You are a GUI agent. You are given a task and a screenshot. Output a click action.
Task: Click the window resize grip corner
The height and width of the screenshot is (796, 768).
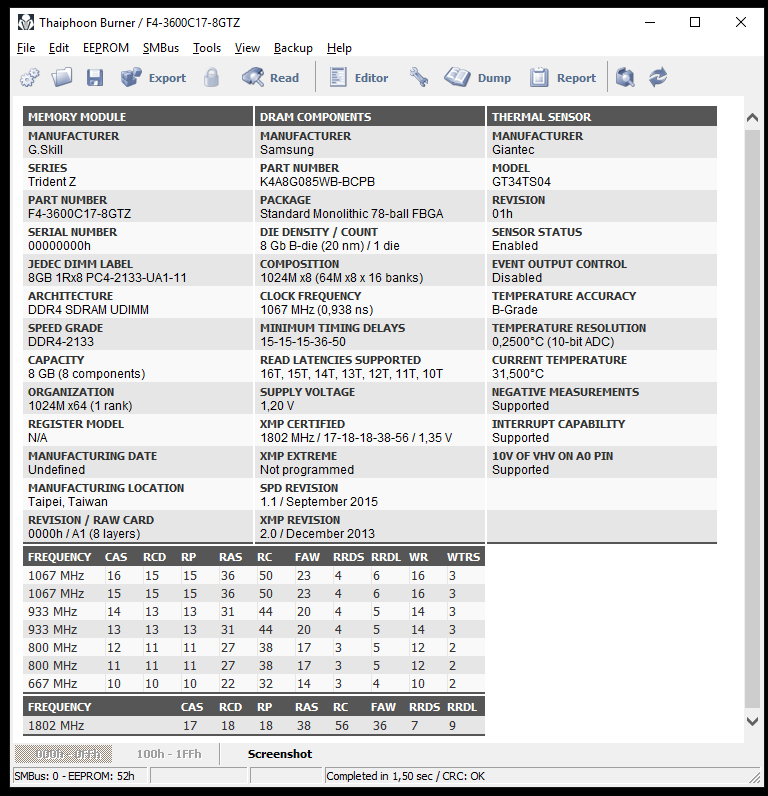[754, 777]
